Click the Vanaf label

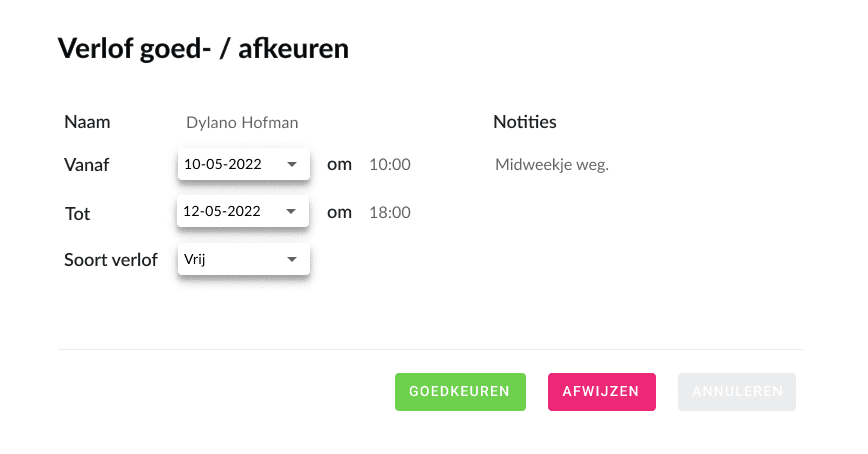coord(87,166)
